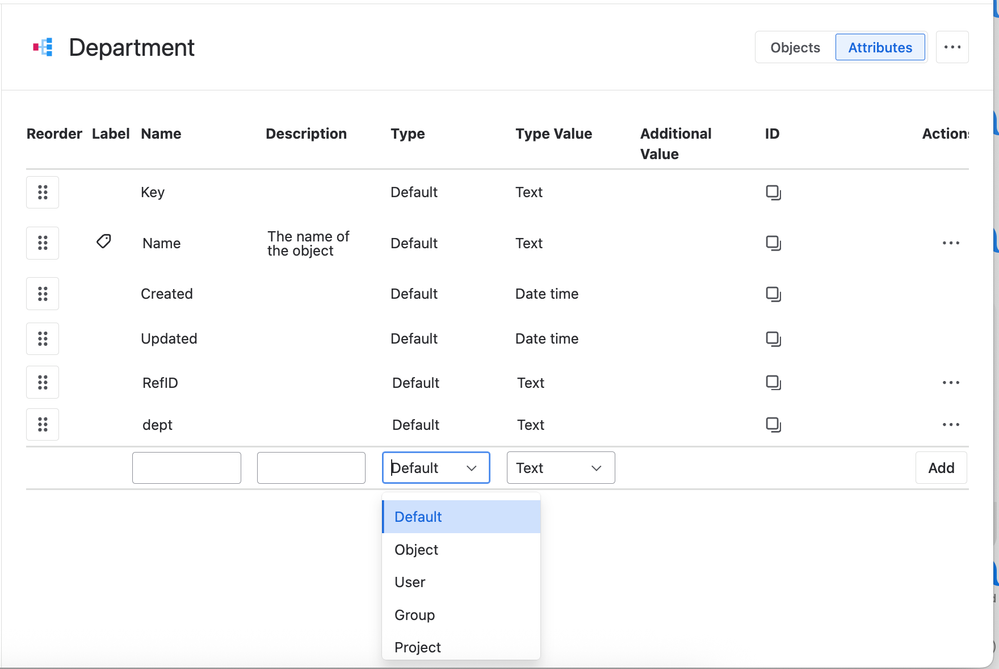Click reorder handle for Created row
999x669 pixels.
click(42, 294)
